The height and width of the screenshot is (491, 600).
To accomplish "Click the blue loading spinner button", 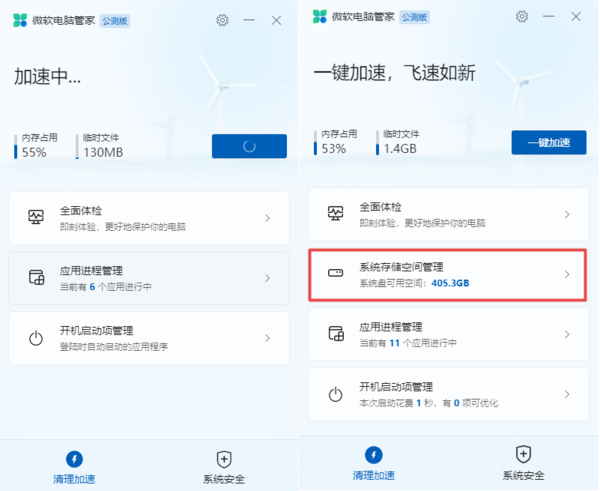I will click(249, 146).
